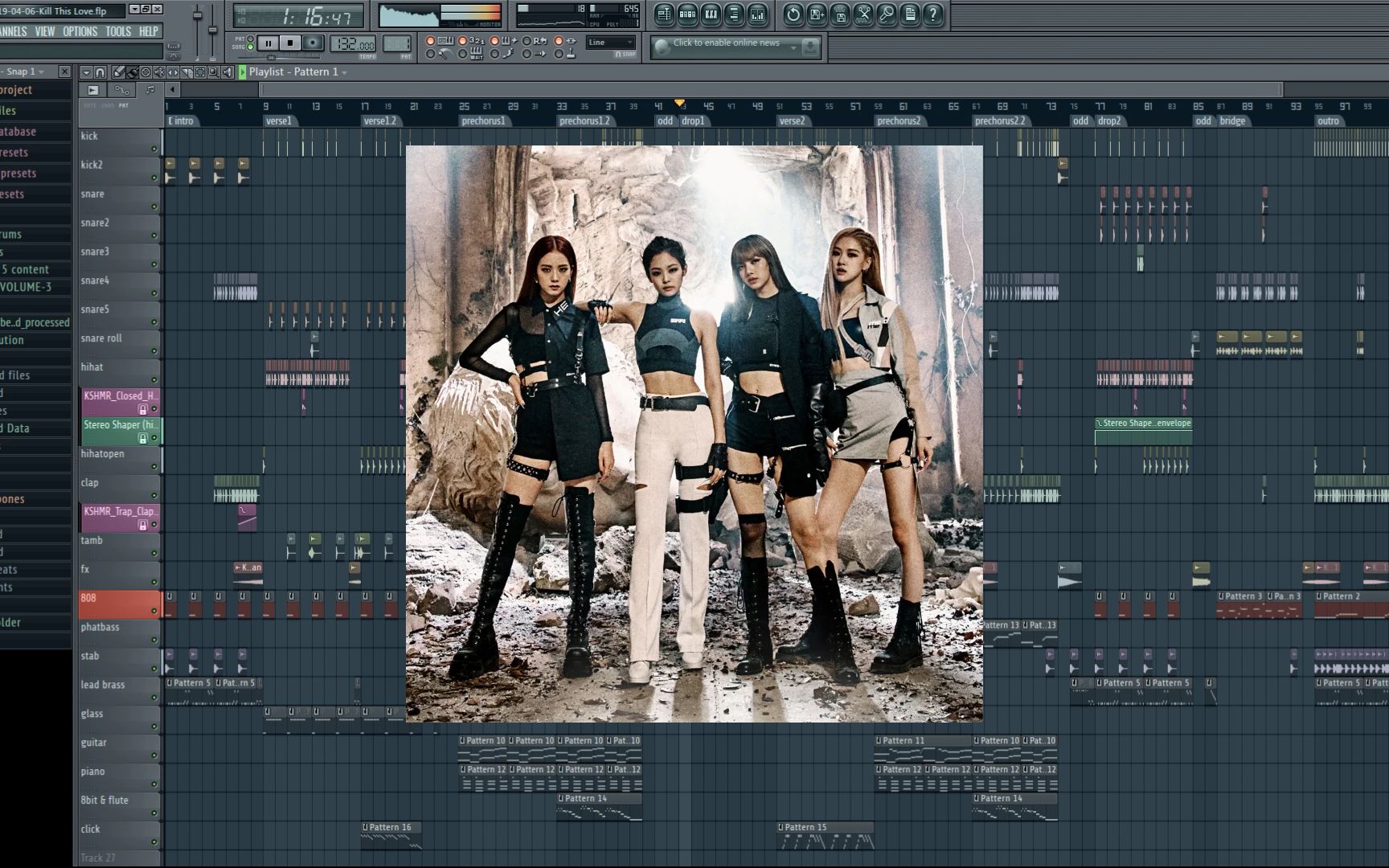
Task: Select the Playback speaker tool in Playlist
Action: [227, 72]
